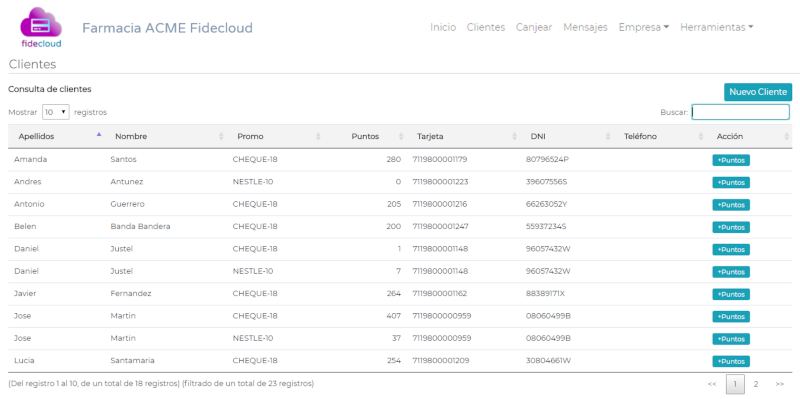This screenshot has width=800, height=399.
Task: Click card number 7119800001223
Action: (x=440, y=182)
